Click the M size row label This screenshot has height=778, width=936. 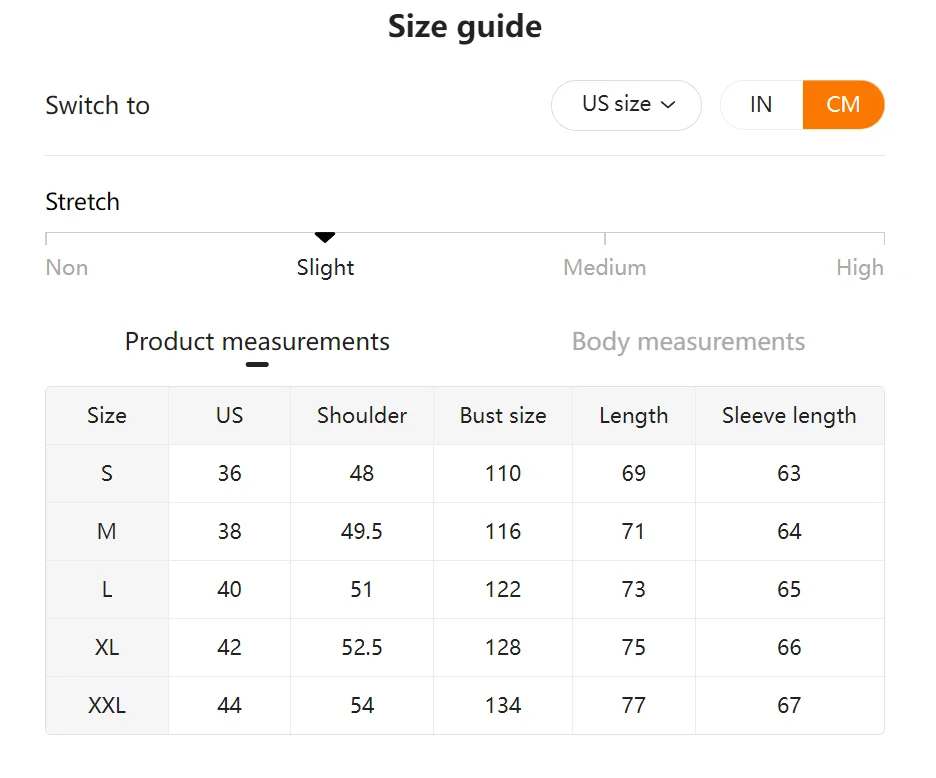(107, 532)
